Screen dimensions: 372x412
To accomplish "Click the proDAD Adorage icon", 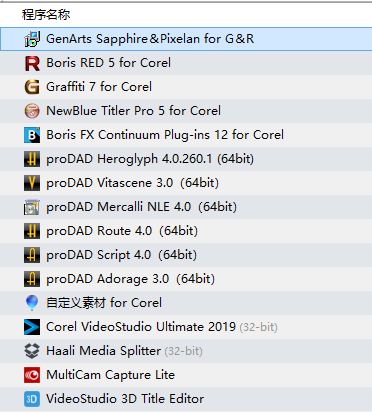I will 32,279.
